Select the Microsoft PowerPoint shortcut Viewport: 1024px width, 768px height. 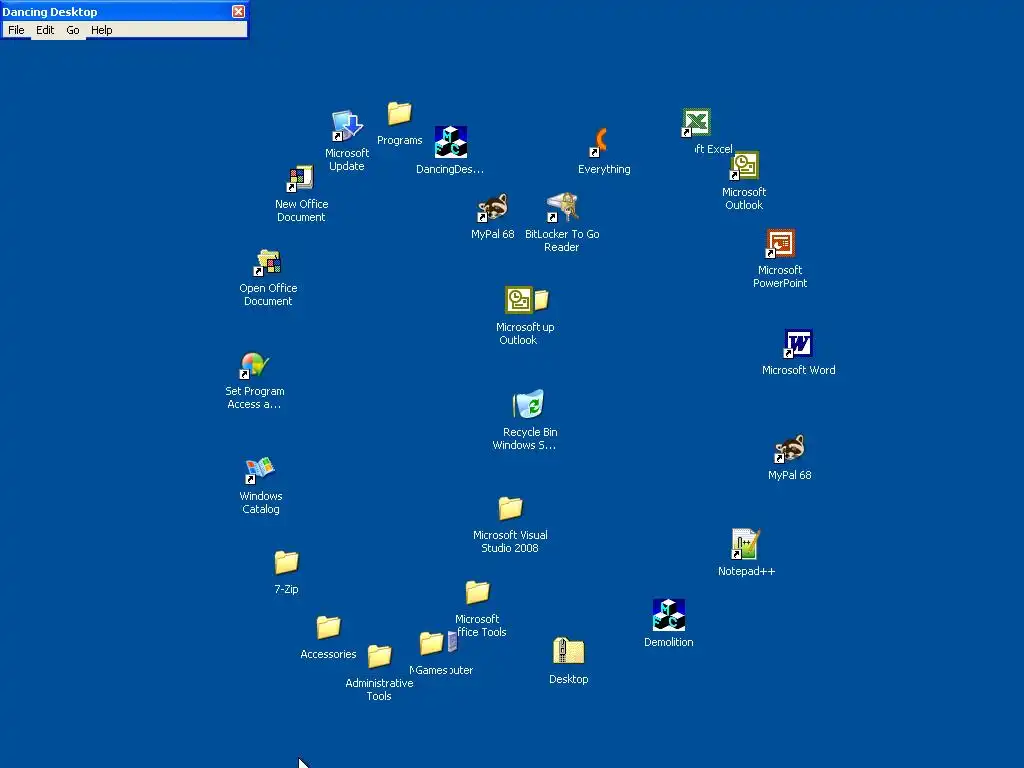pyautogui.click(x=780, y=244)
